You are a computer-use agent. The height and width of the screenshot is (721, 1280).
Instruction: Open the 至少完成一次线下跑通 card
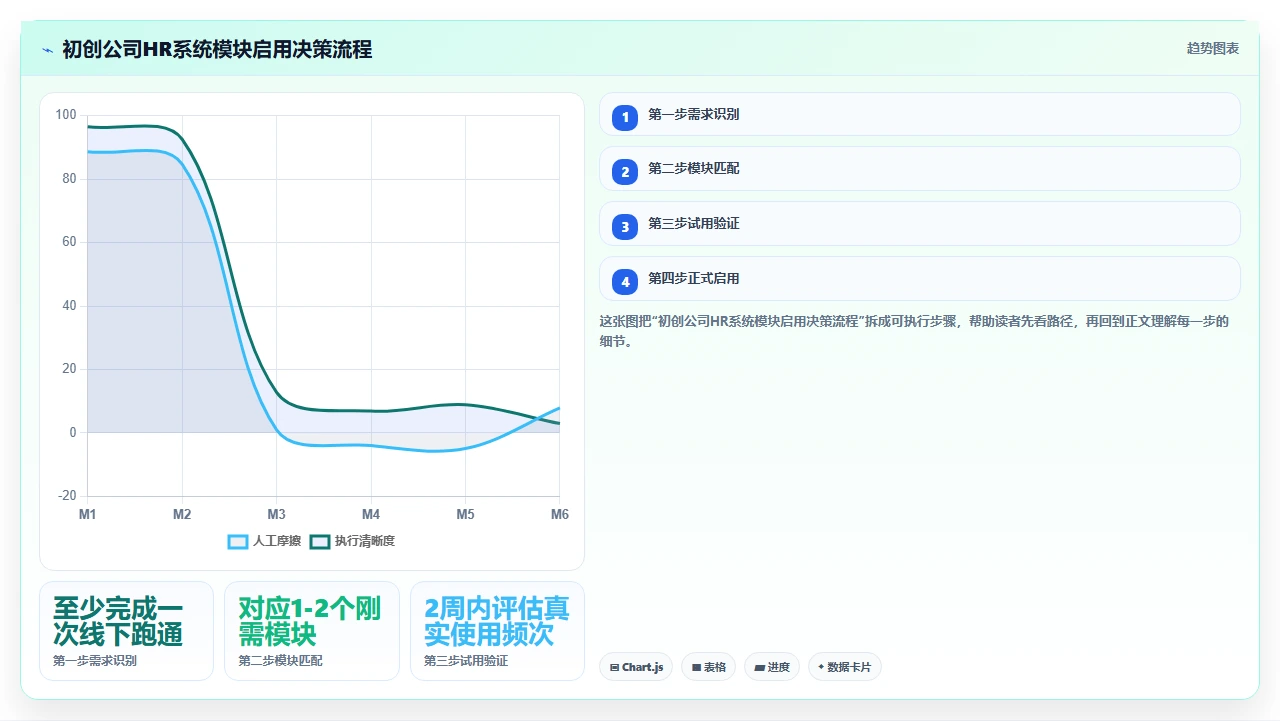(126, 631)
